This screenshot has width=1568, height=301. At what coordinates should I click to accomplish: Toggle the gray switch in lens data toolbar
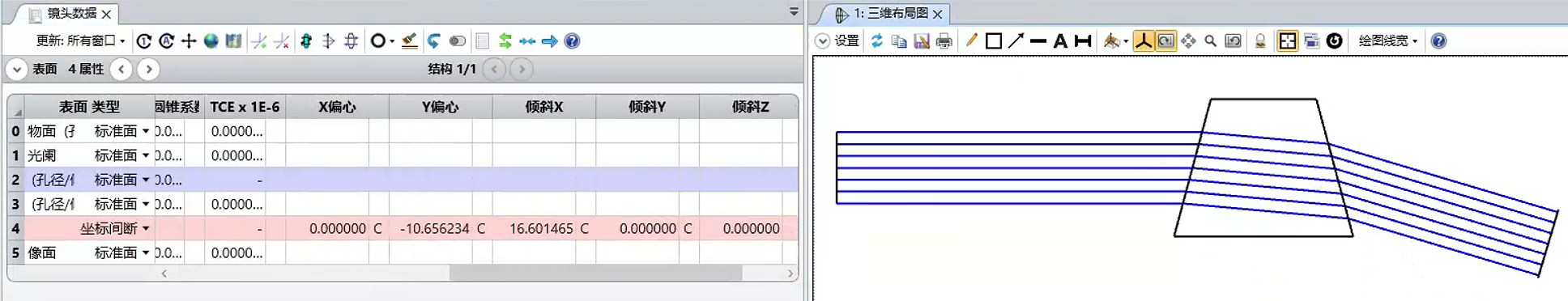[458, 40]
